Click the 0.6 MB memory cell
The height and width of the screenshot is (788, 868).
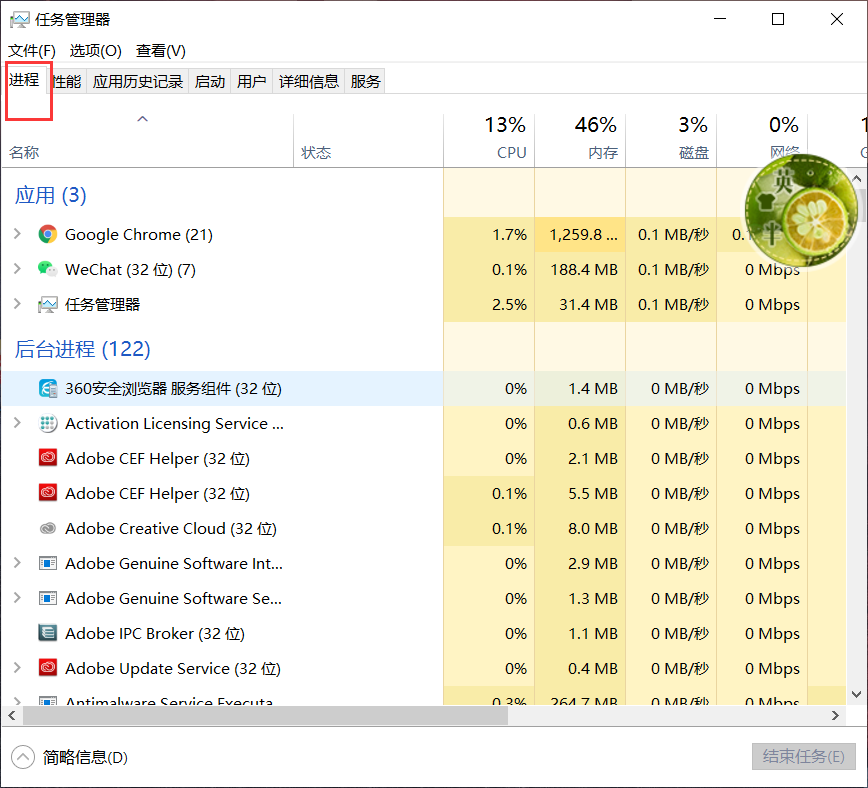pos(580,424)
